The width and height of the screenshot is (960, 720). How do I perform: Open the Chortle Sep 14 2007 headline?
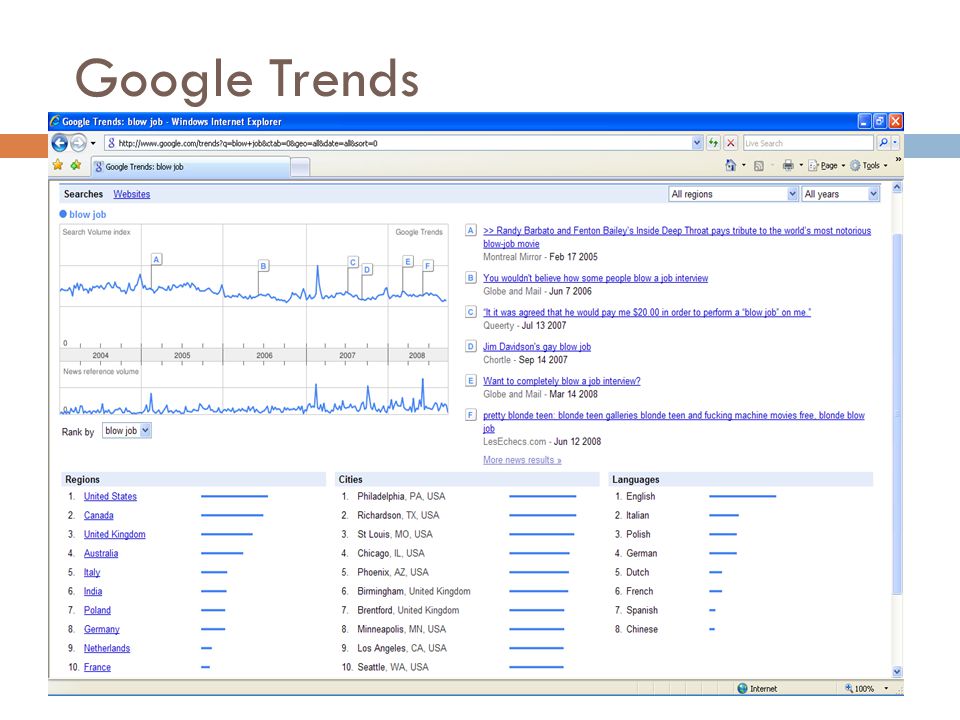tap(537, 347)
